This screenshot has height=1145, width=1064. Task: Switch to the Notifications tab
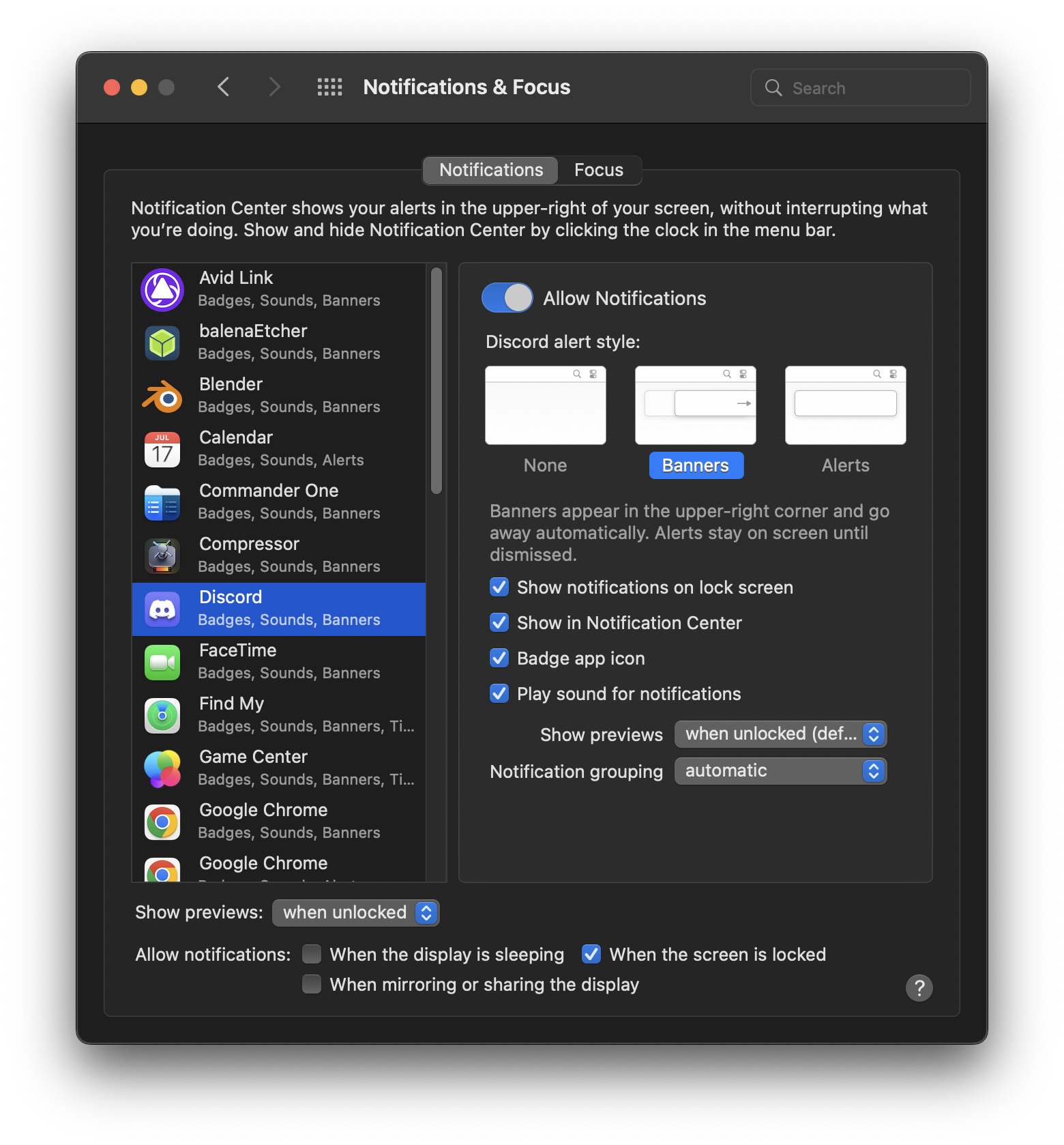tap(491, 170)
